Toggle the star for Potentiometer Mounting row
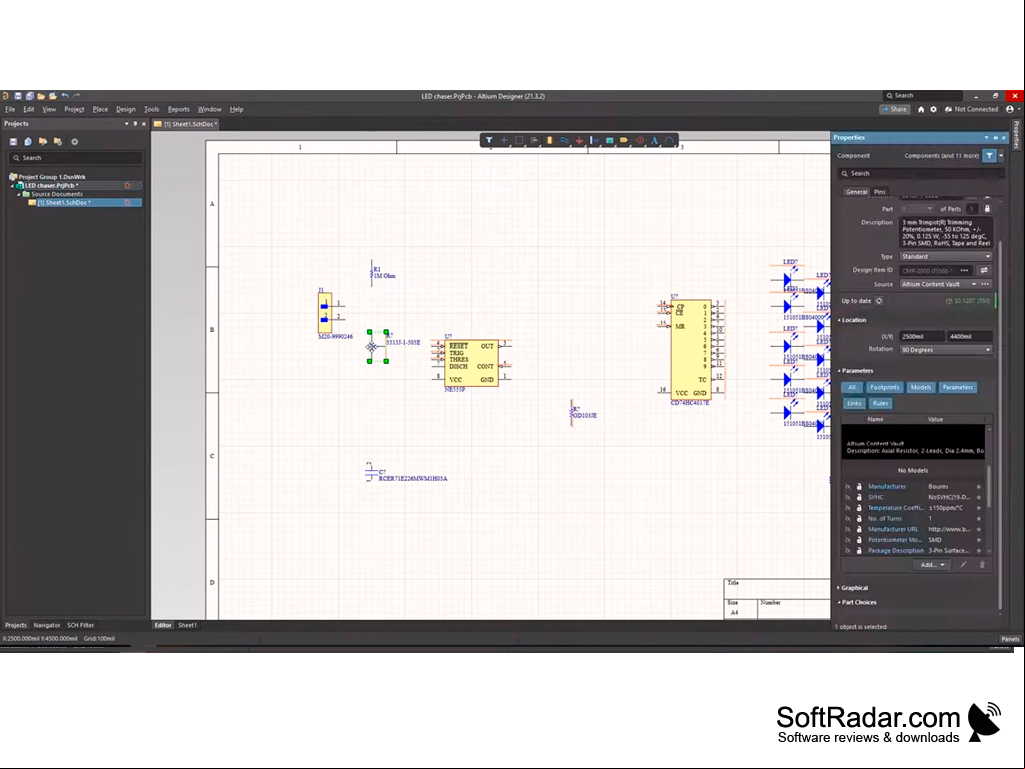 point(979,540)
